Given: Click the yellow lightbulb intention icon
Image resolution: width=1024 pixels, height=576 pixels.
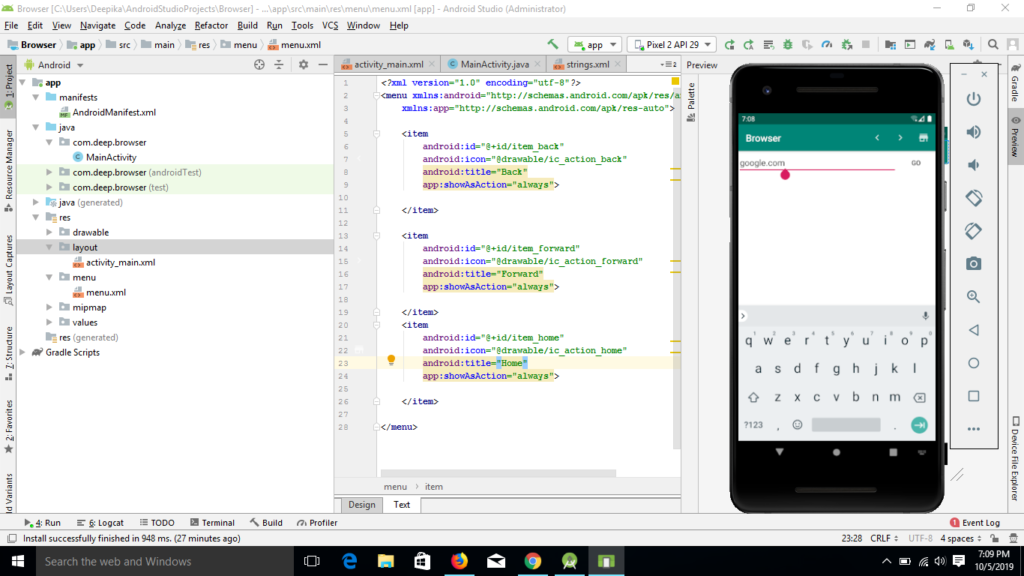Looking at the screenshot, I should tap(391, 360).
